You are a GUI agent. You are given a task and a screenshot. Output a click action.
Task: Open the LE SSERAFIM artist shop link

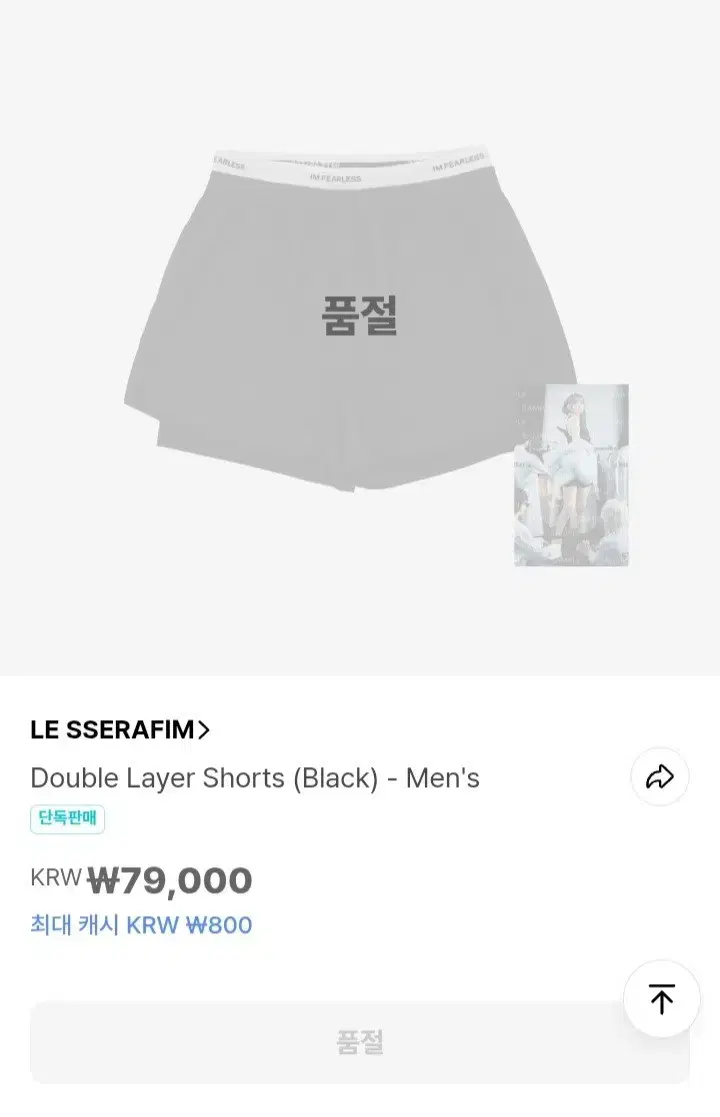coord(112,730)
